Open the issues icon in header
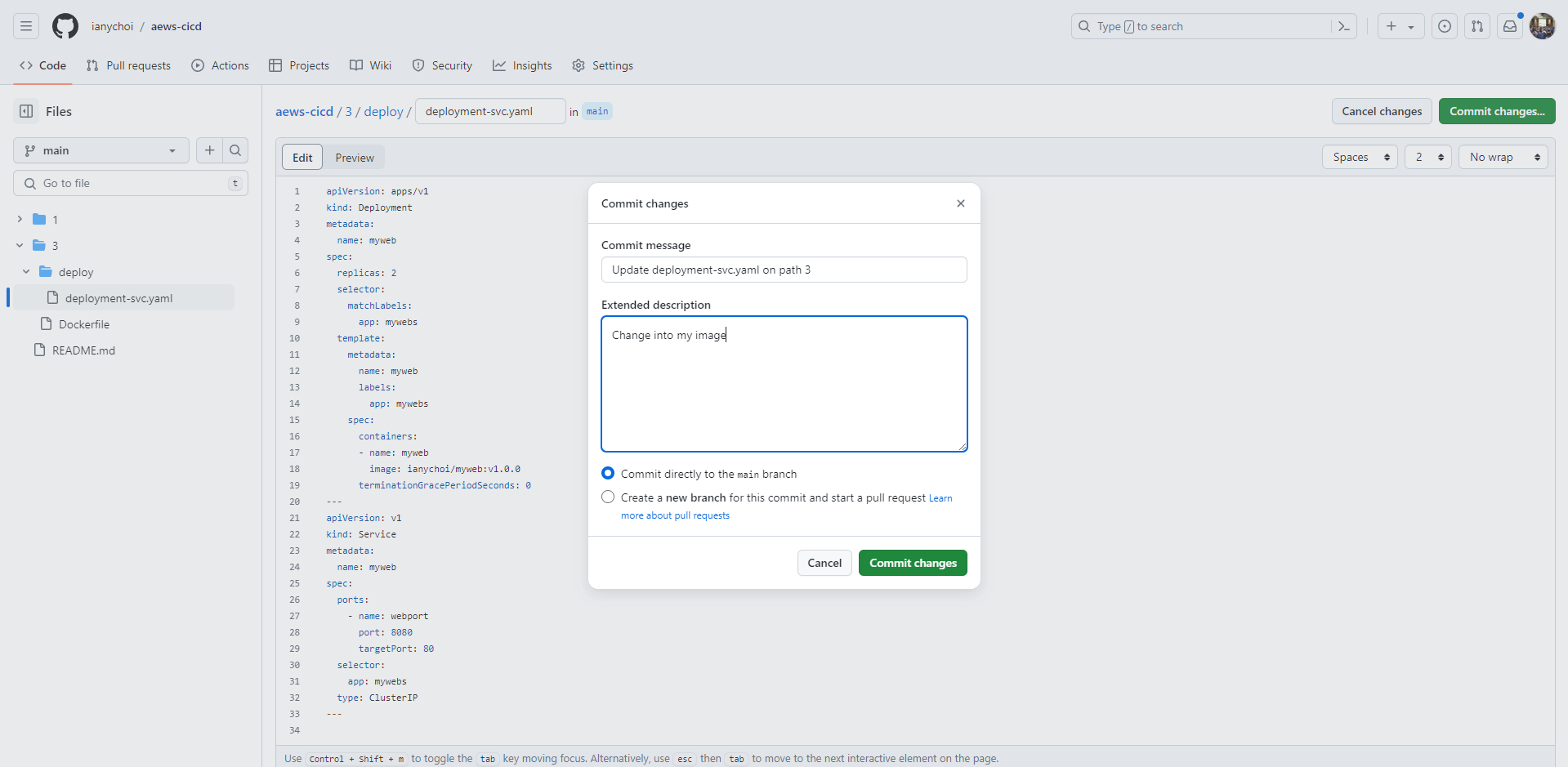 pos(1445,26)
